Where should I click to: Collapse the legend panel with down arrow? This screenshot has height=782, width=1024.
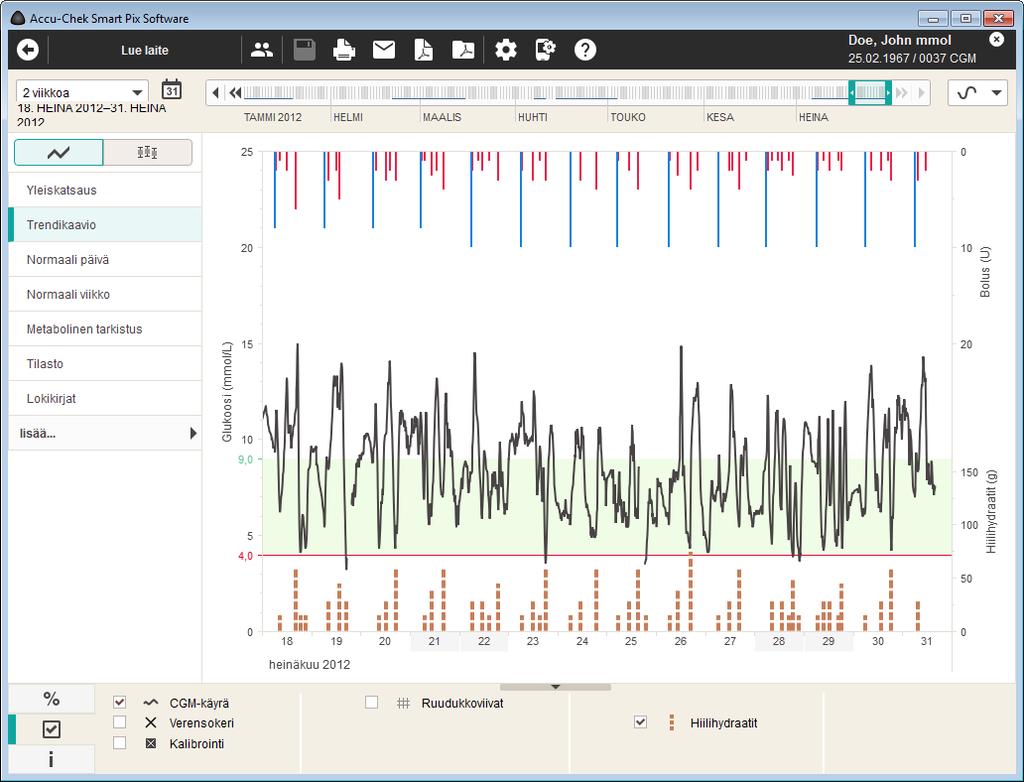(556, 687)
